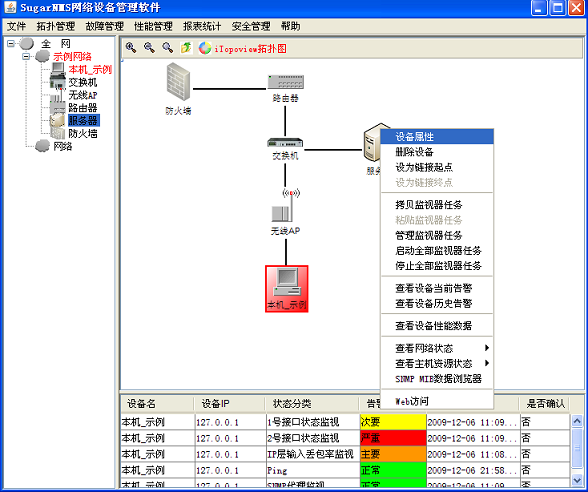The width and height of the screenshot is (588, 492).
Task: Select the 无线AP access point icon
Action: pyautogui.click(x=285, y=207)
